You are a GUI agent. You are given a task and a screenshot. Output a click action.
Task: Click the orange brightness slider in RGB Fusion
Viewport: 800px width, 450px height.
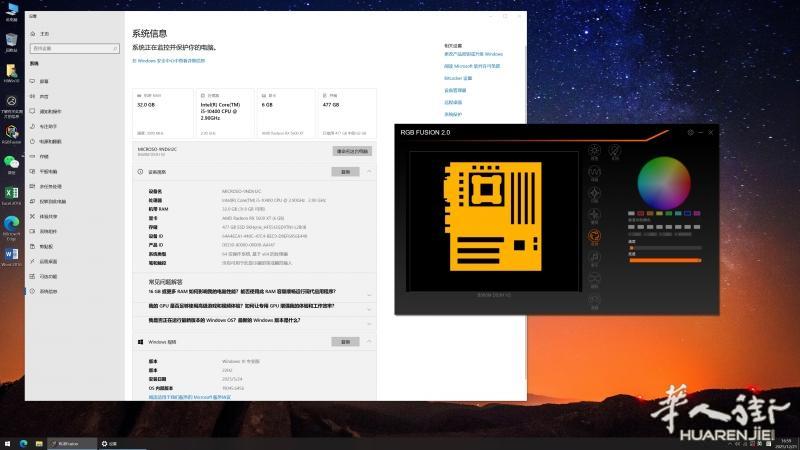tap(665, 260)
